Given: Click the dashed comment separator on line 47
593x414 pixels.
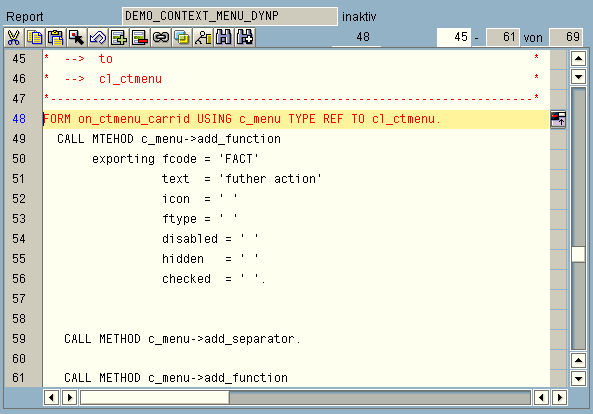Looking at the screenshot, I should click(292, 98).
